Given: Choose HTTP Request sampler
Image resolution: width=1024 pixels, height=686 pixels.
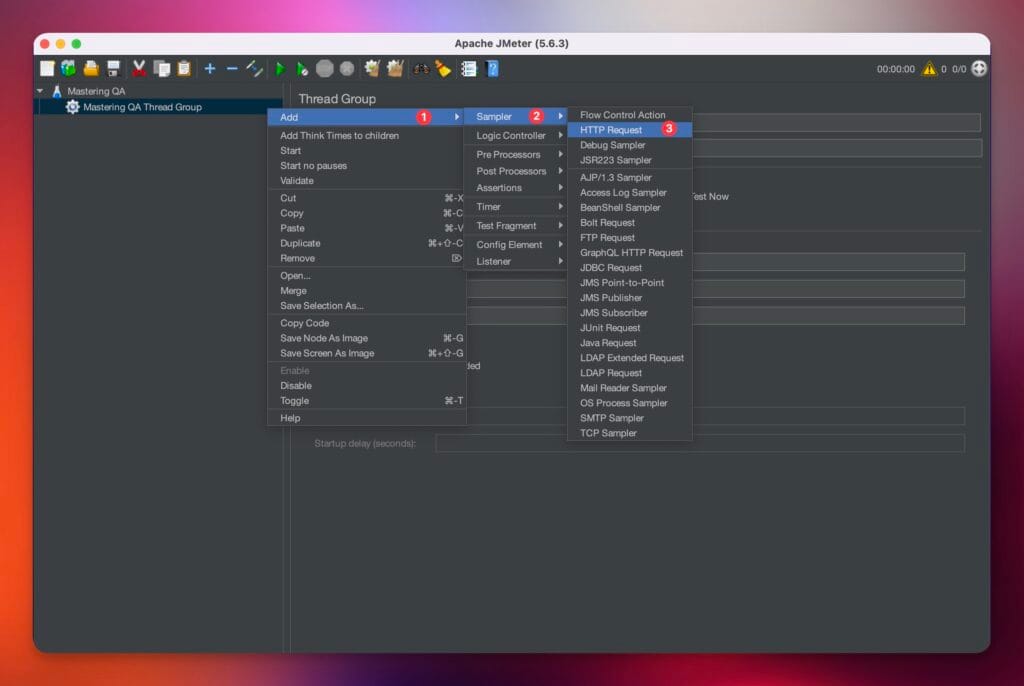Looking at the screenshot, I should pos(630,129).
